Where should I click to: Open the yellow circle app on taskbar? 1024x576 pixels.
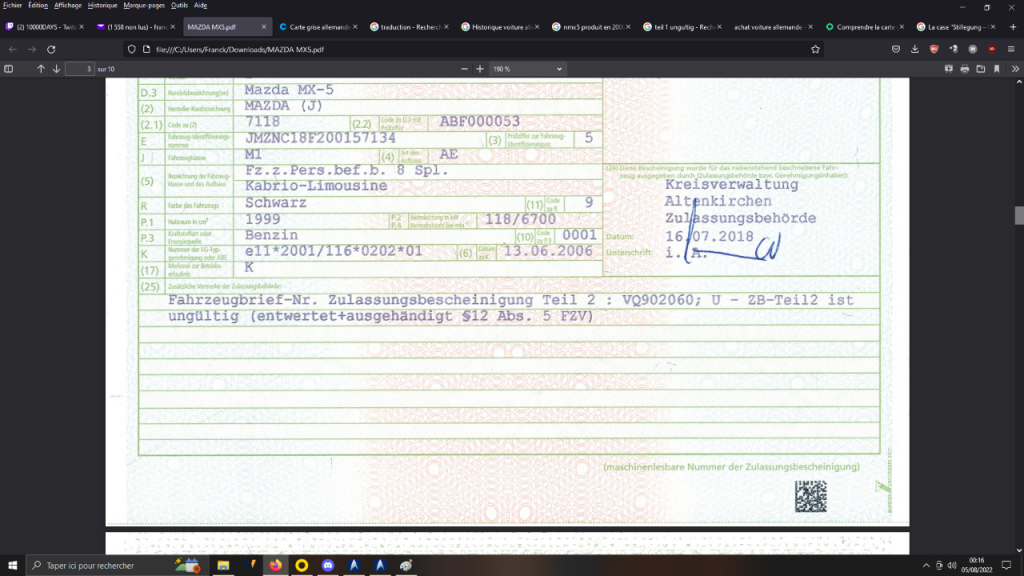(x=302, y=566)
